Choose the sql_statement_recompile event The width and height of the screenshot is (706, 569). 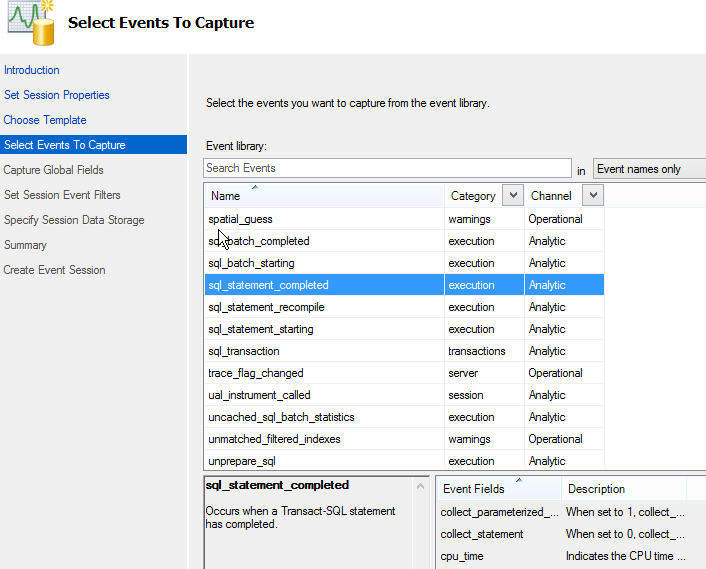coord(266,307)
